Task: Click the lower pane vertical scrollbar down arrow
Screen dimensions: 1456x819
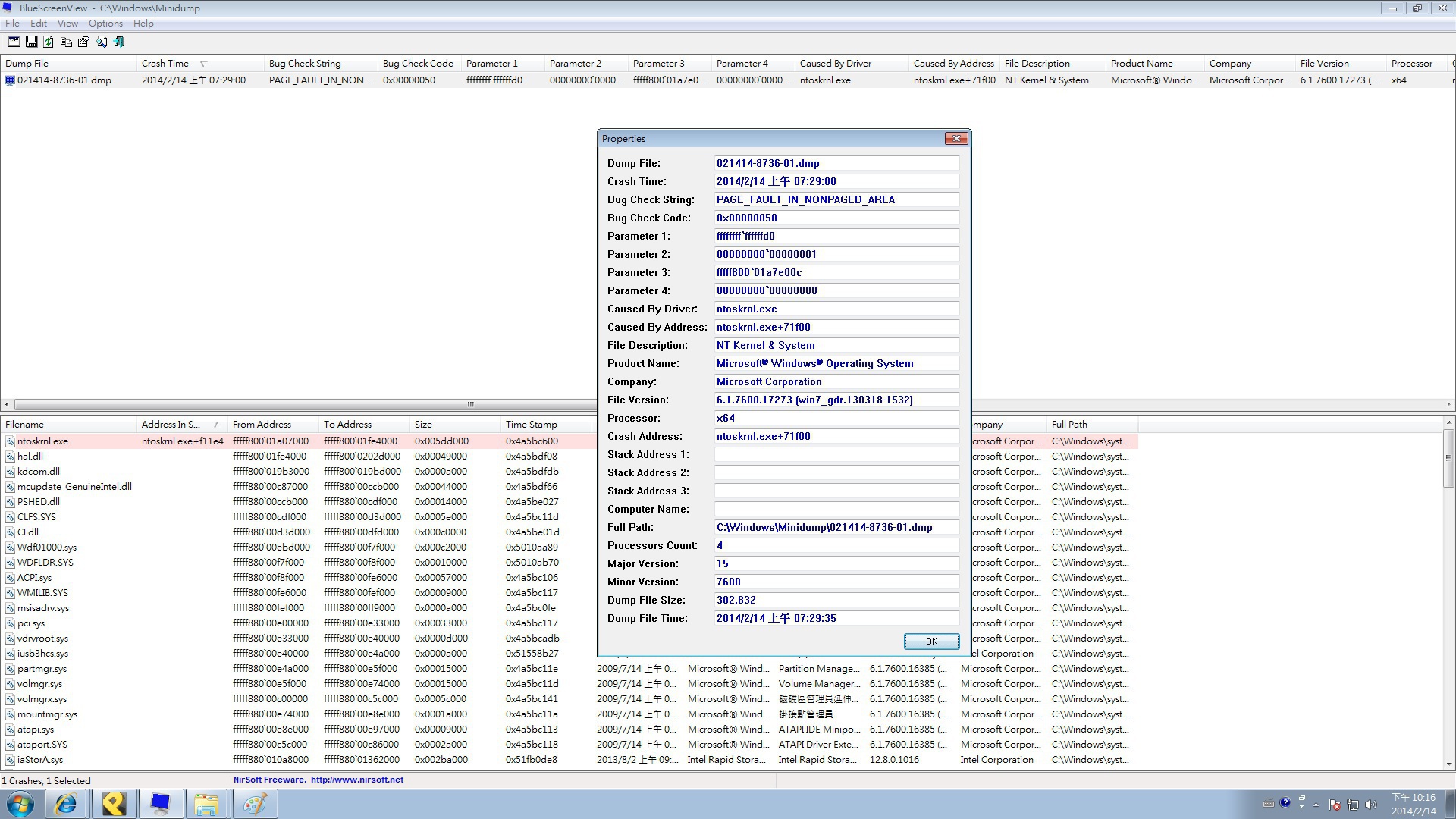Action: [x=1448, y=764]
